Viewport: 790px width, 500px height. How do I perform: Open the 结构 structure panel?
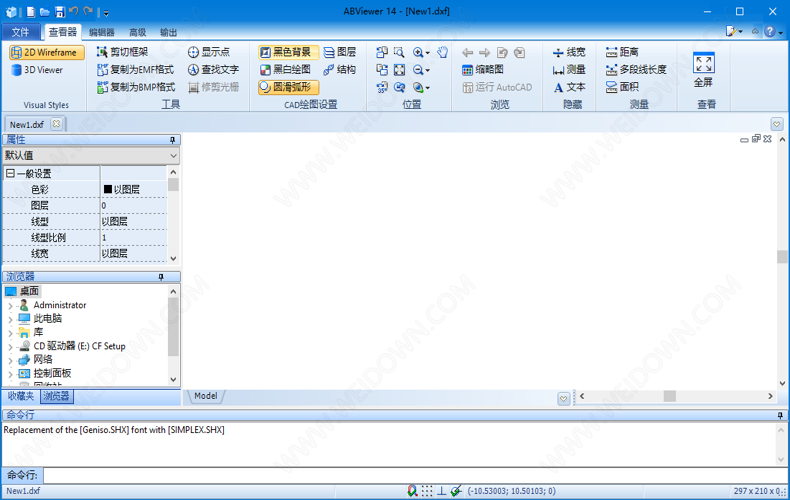tap(340, 70)
